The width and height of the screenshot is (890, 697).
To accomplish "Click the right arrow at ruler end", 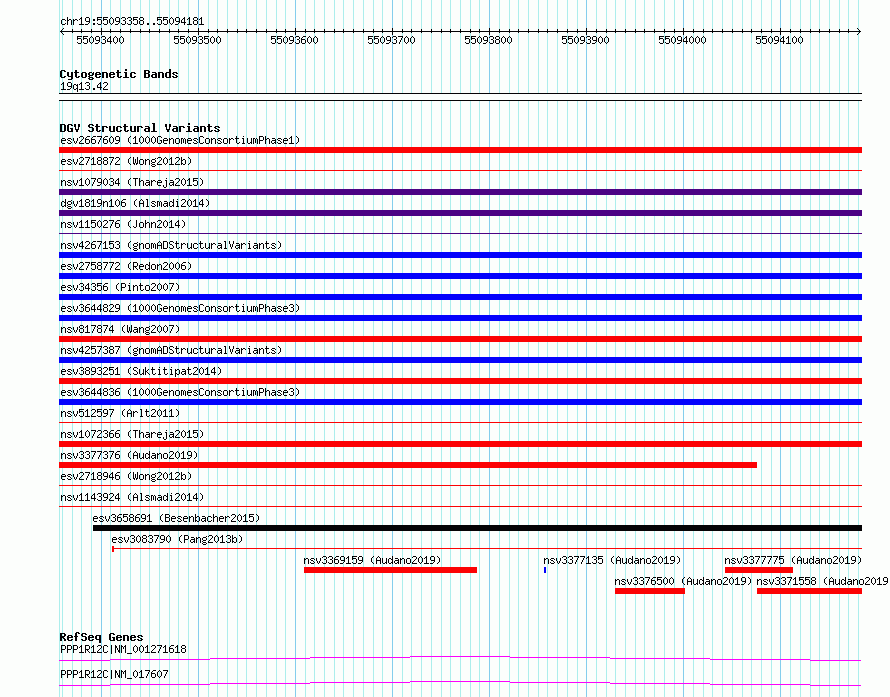I will [x=859, y=32].
